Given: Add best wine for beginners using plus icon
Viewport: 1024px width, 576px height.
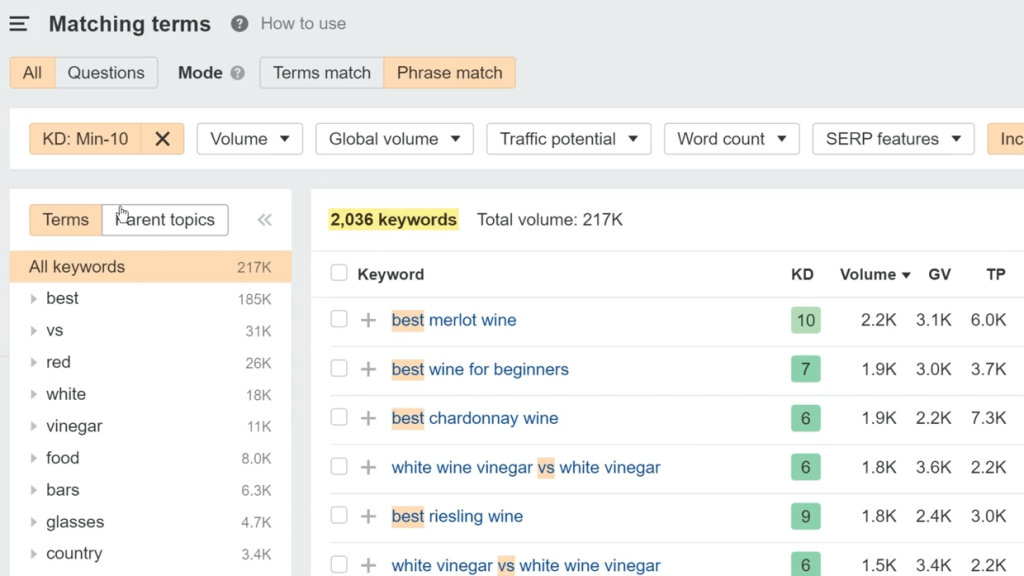Looking at the screenshot, I should 368,369.
